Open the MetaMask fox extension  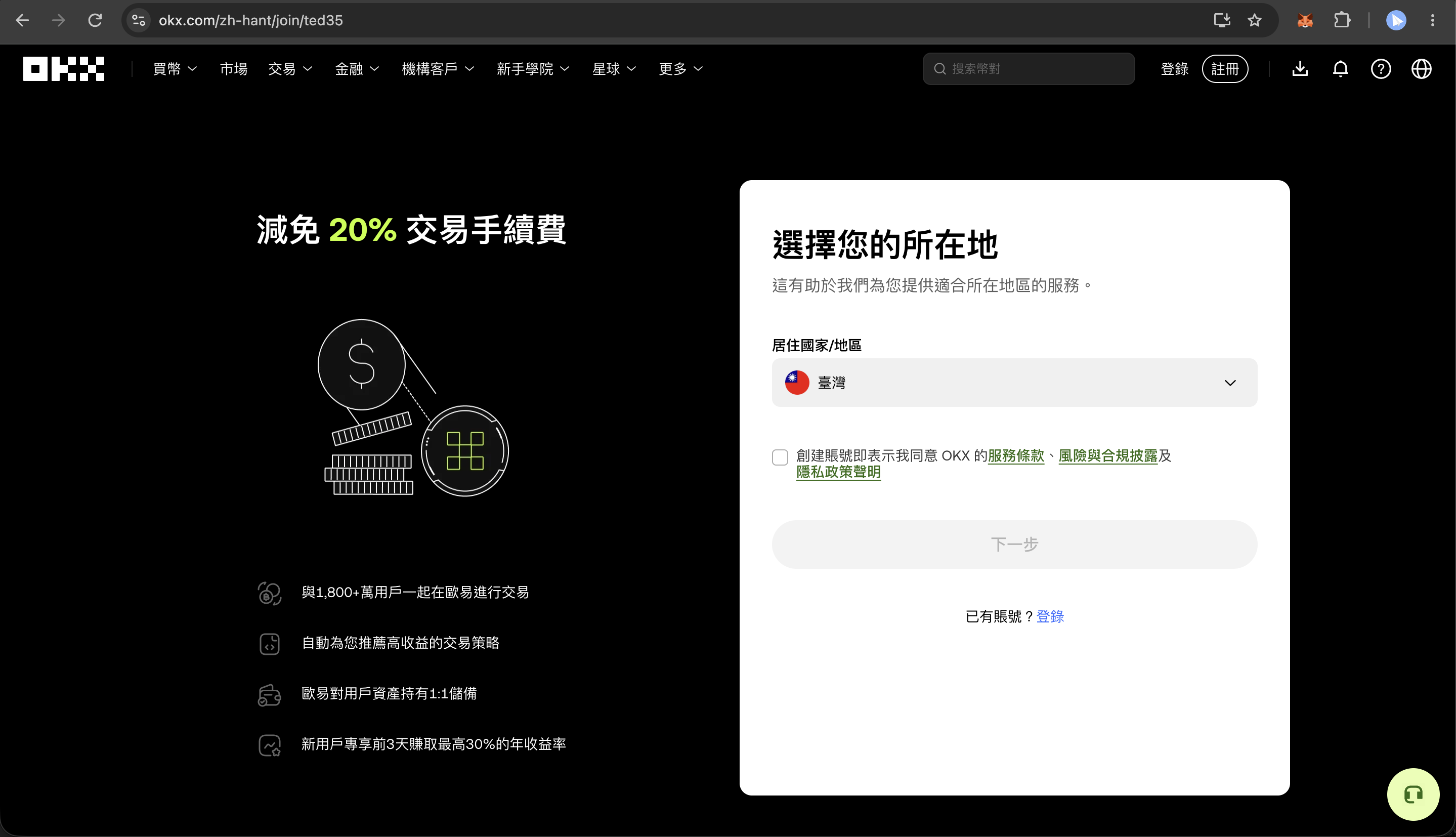click(1305, 21)
